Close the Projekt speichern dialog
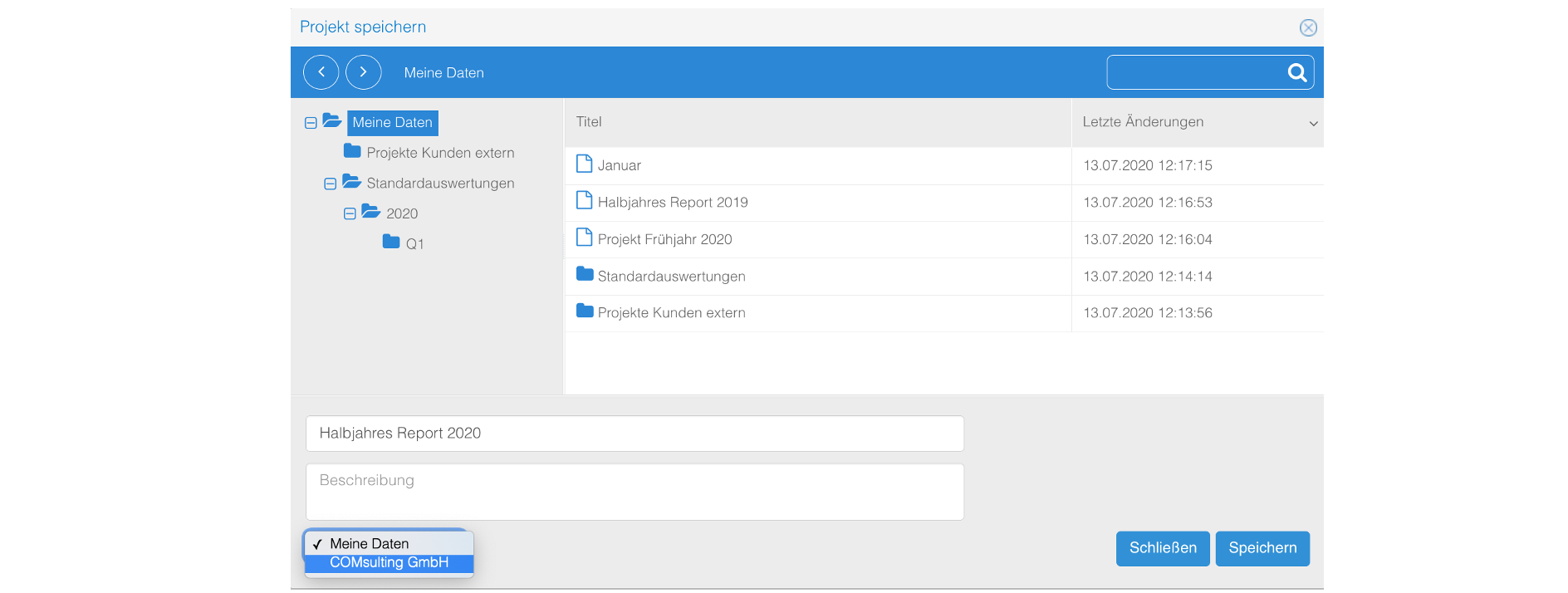This screenshot has width=1568, height=593. pos(1308,28)
